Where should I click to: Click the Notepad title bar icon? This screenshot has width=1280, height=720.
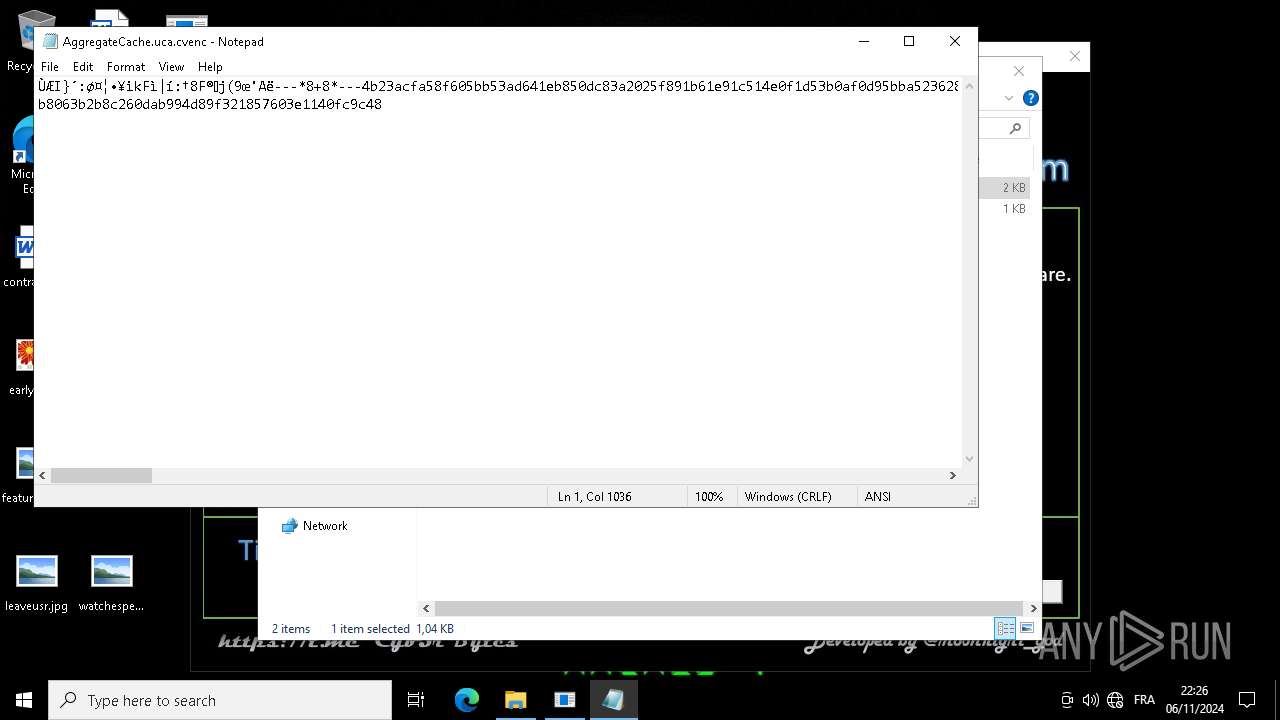tap(50, 41)
